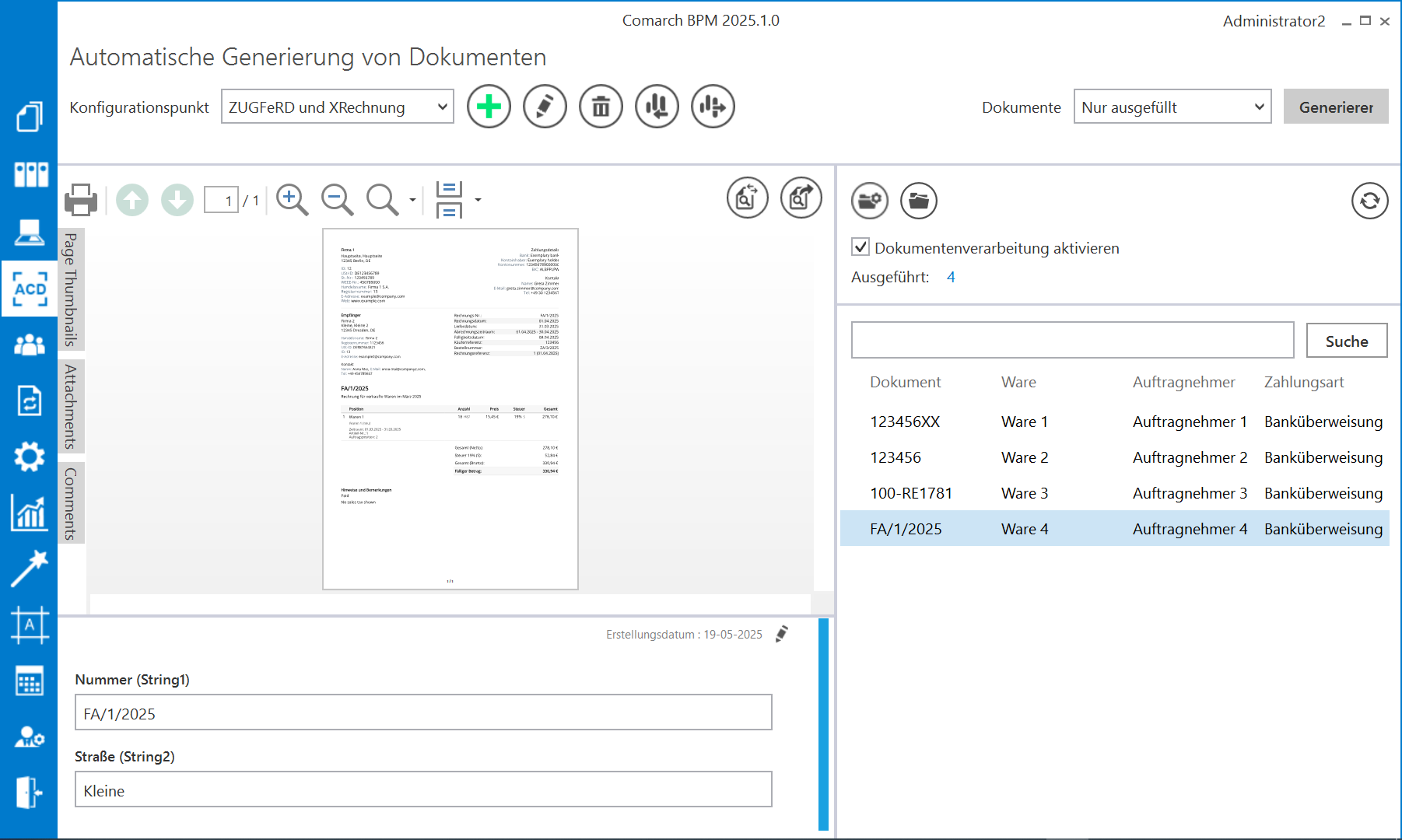Screen dimensions: 1402x840
Task: Click the edit pencil next to Erstellungsdatum
Action: pyautogui.click(x=782, y=634)
